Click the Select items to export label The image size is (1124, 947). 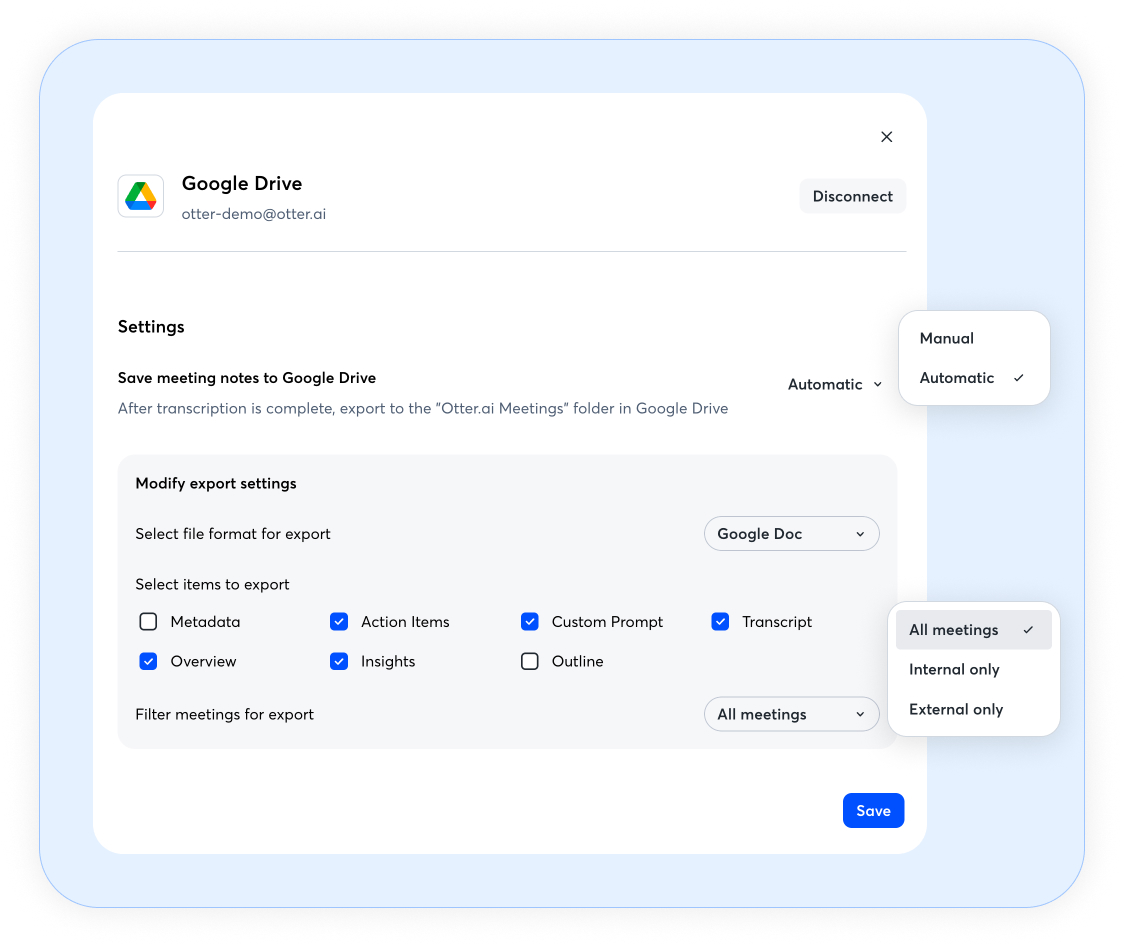tap(212, 584)
